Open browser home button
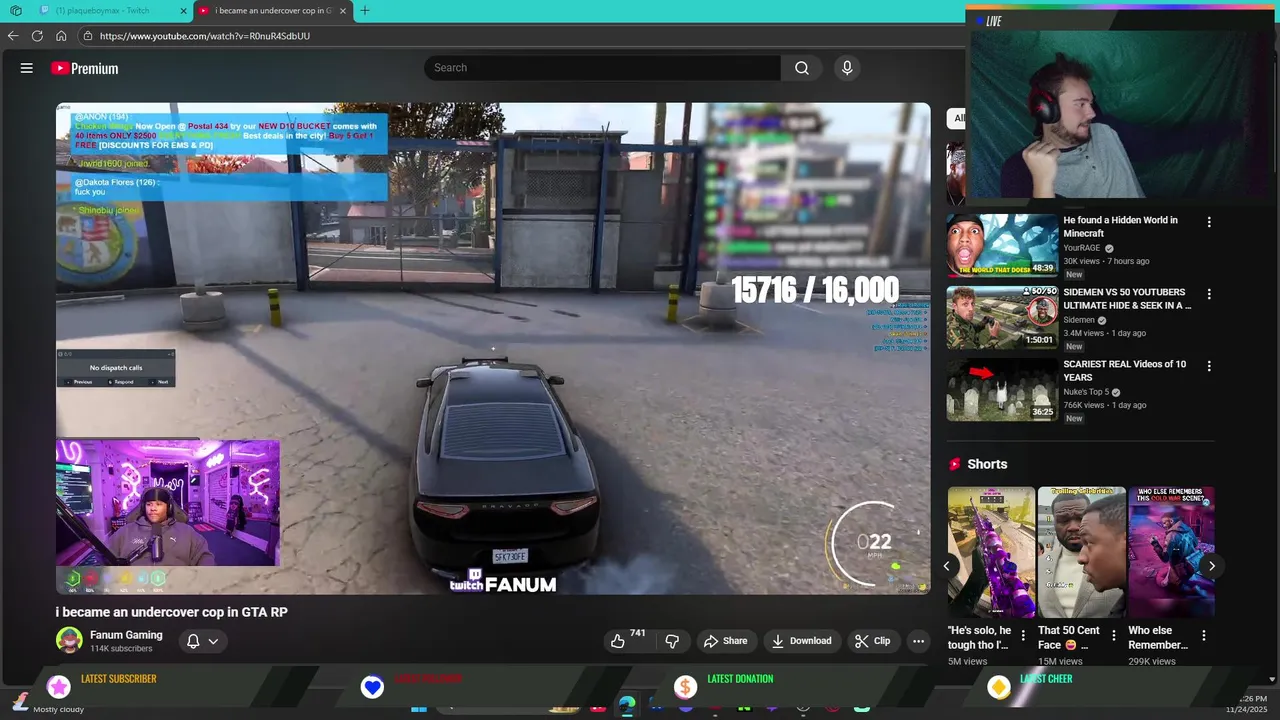Viewport: 1280px width, 720px height. point(61,36)
